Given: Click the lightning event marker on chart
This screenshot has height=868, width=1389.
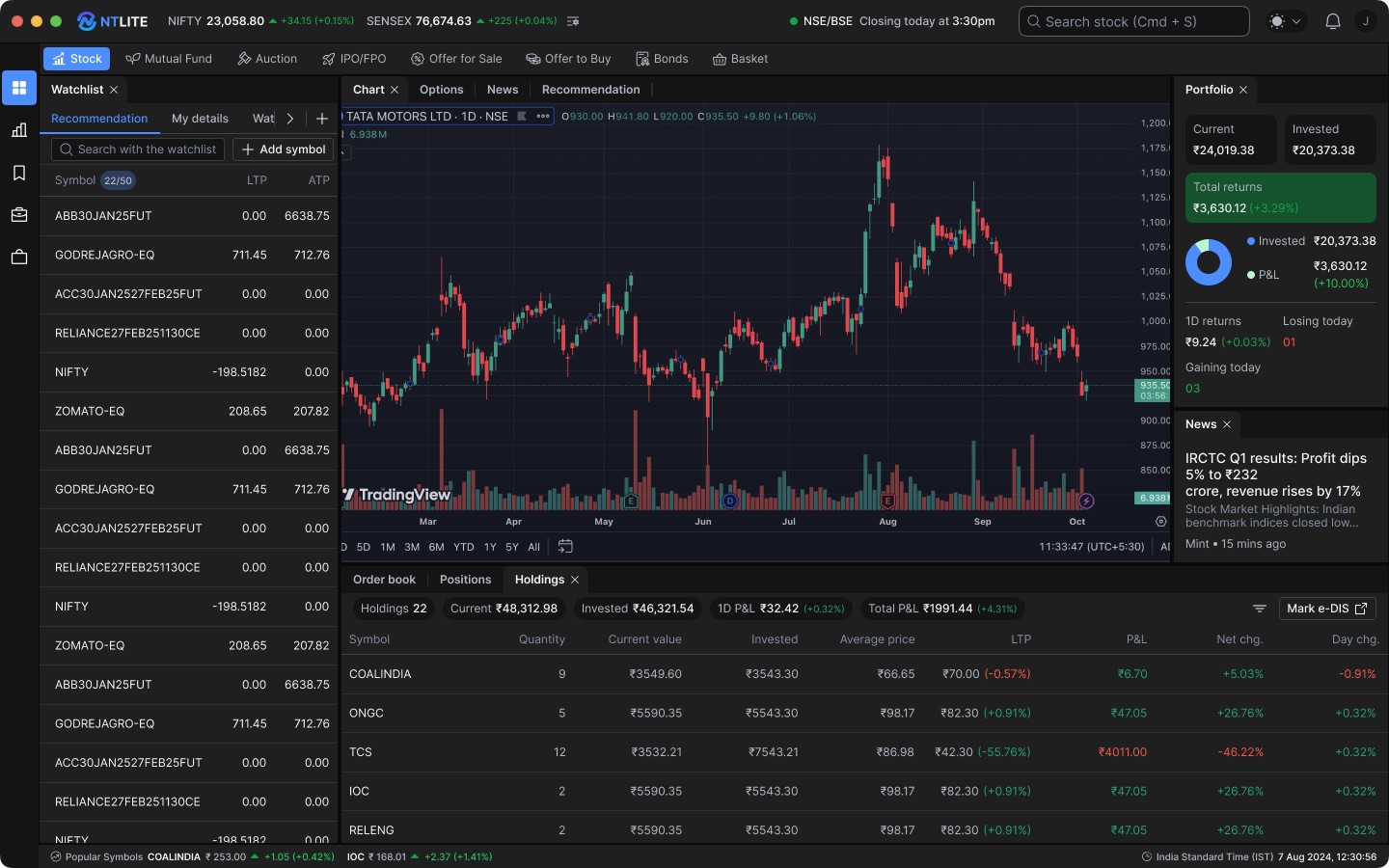Looking at the screenshot, I should 1086,501.
